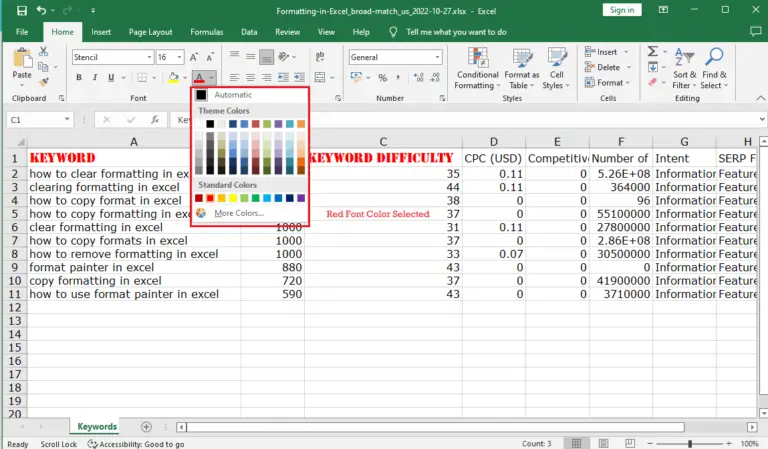Expand the Name Box dropdown arrow

(67, 119)
